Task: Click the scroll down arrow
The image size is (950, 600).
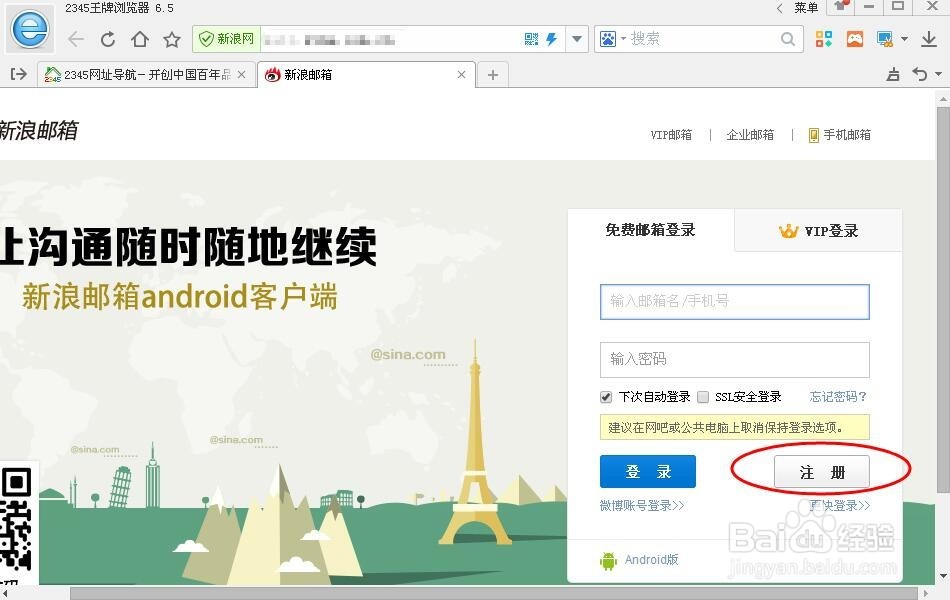Action: coord(943,576)
